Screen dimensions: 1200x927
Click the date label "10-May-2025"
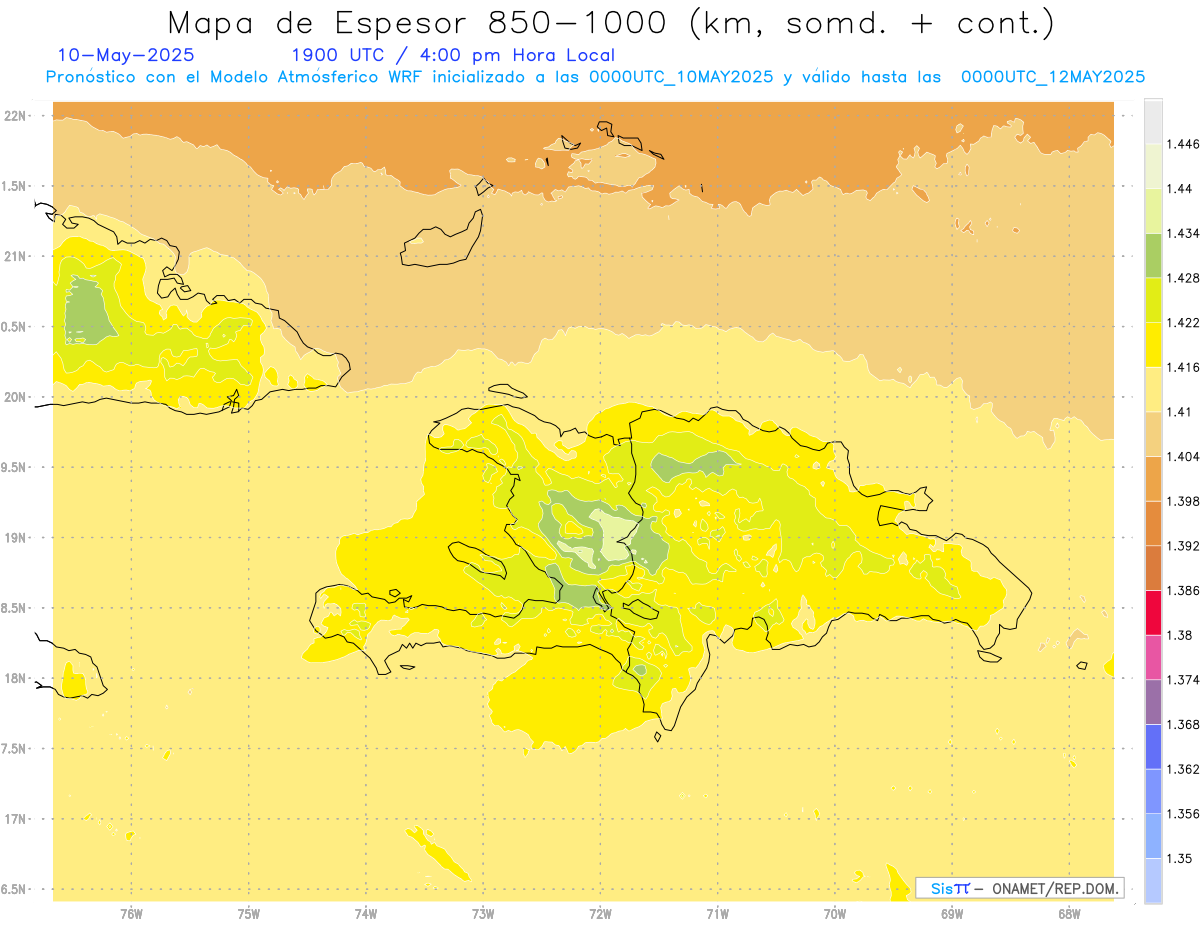[x=126, y=55]
